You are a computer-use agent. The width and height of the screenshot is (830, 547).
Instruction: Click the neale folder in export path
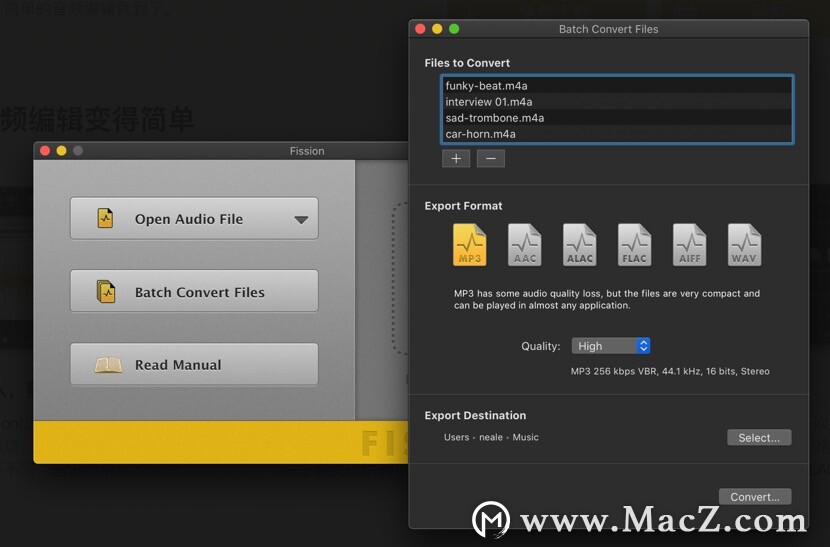tap(491, 437)
